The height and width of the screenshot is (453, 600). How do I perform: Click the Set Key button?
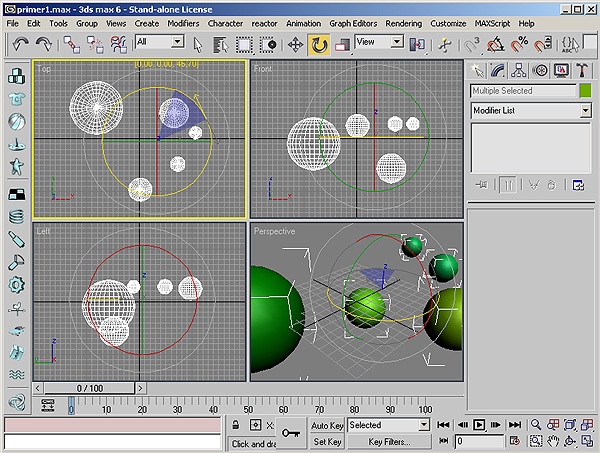[327, 441]
